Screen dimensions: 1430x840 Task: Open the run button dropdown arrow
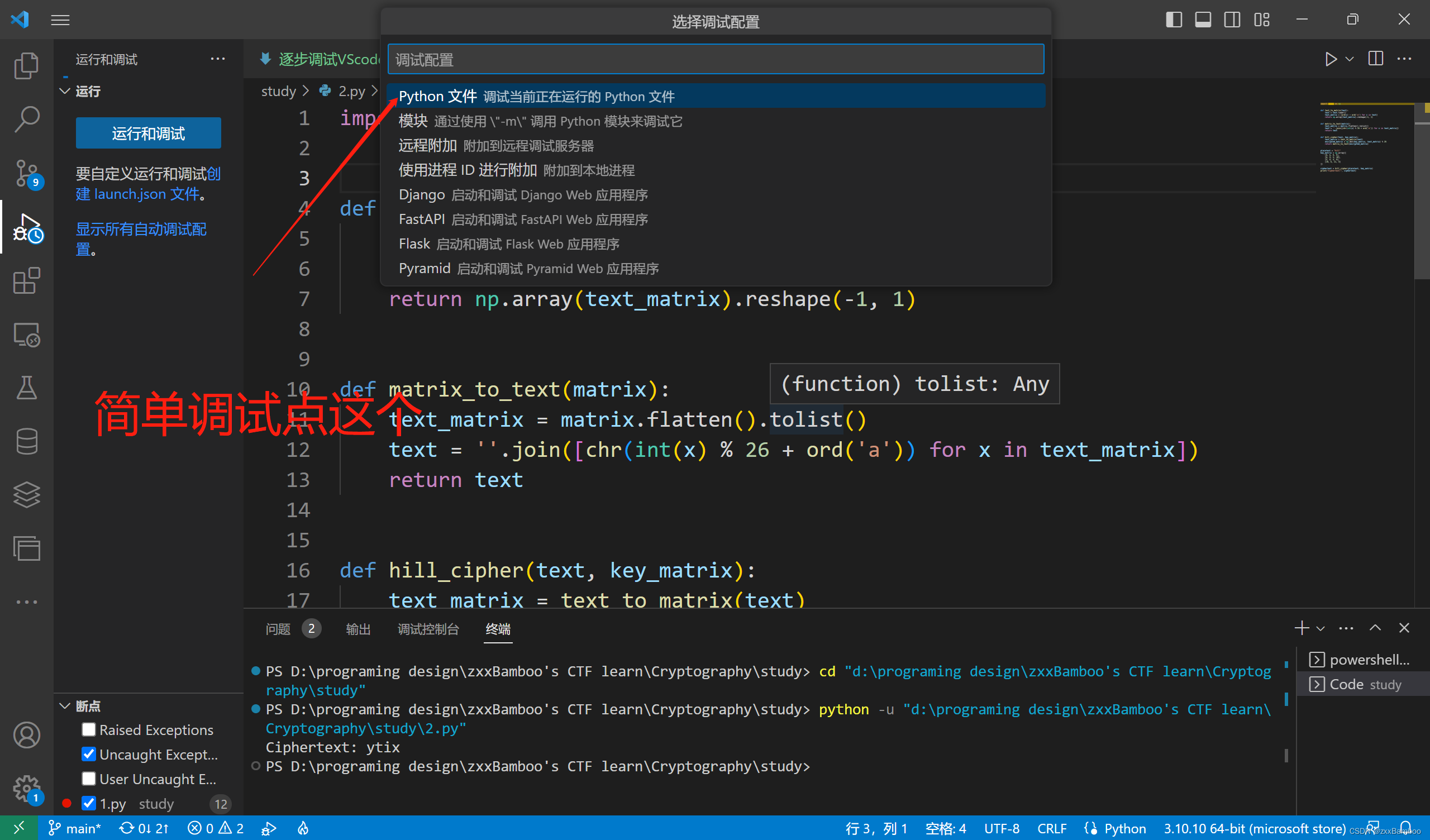point(1350,59)
